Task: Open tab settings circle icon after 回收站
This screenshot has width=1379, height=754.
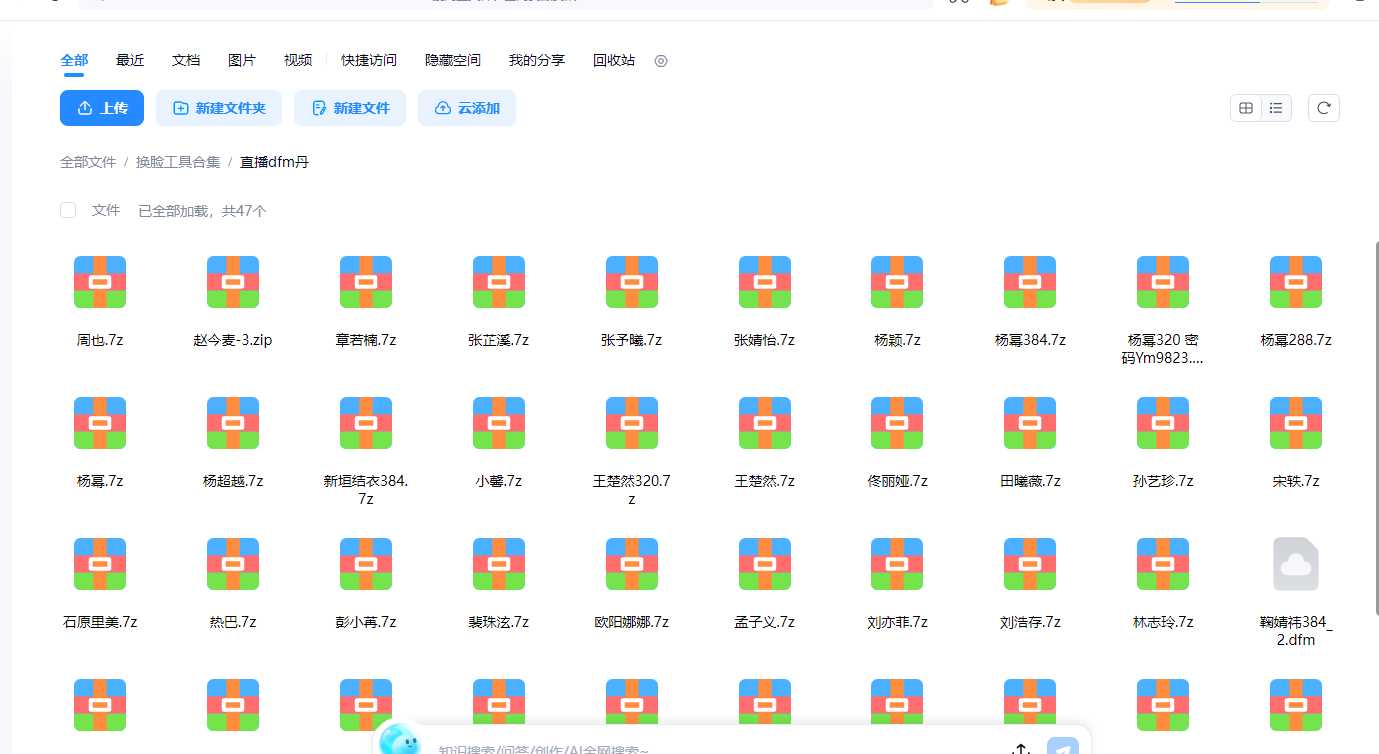Action: [x=661, y=61]
